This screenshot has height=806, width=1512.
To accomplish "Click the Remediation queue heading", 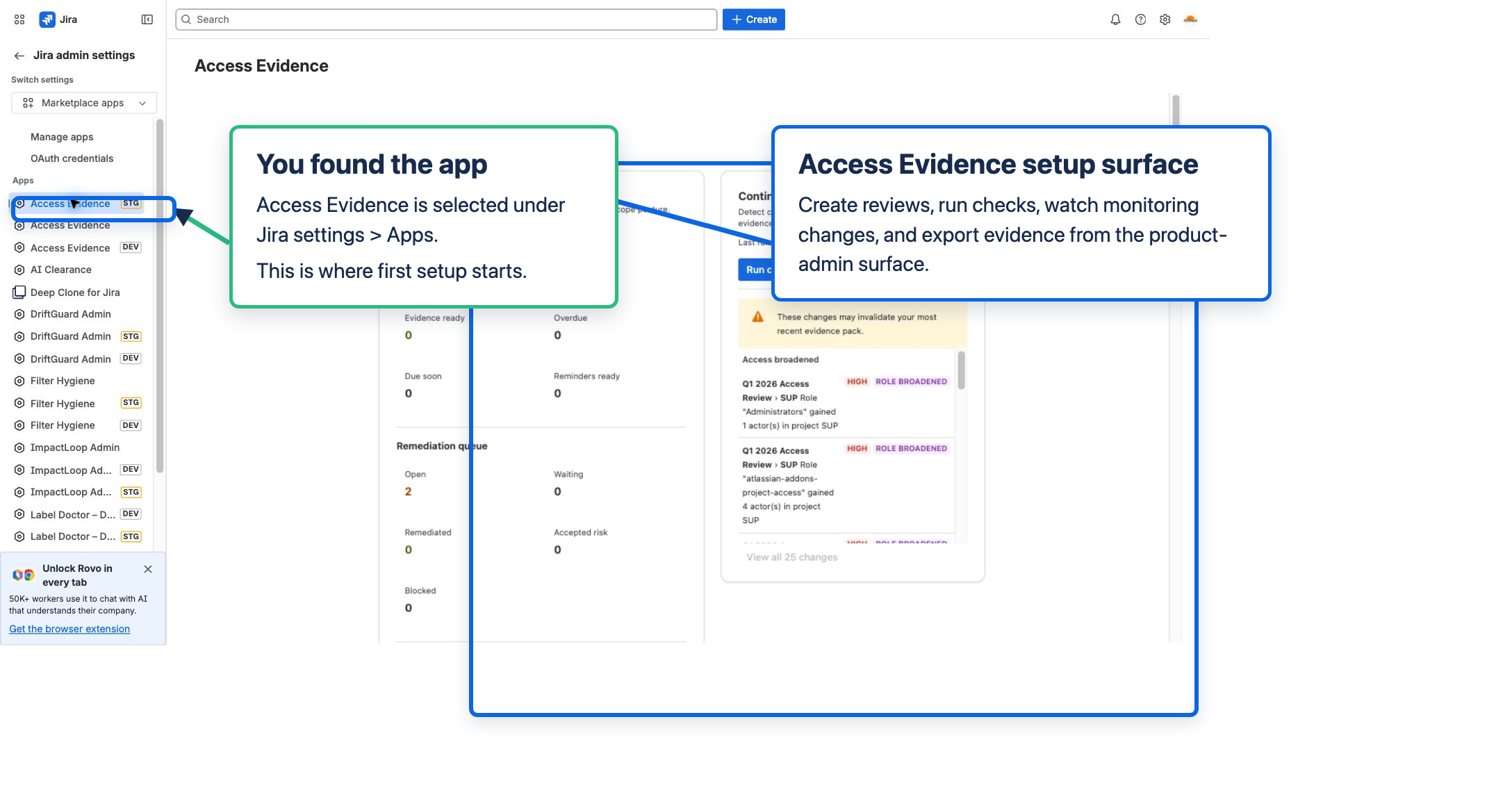I will coord(442,446).
